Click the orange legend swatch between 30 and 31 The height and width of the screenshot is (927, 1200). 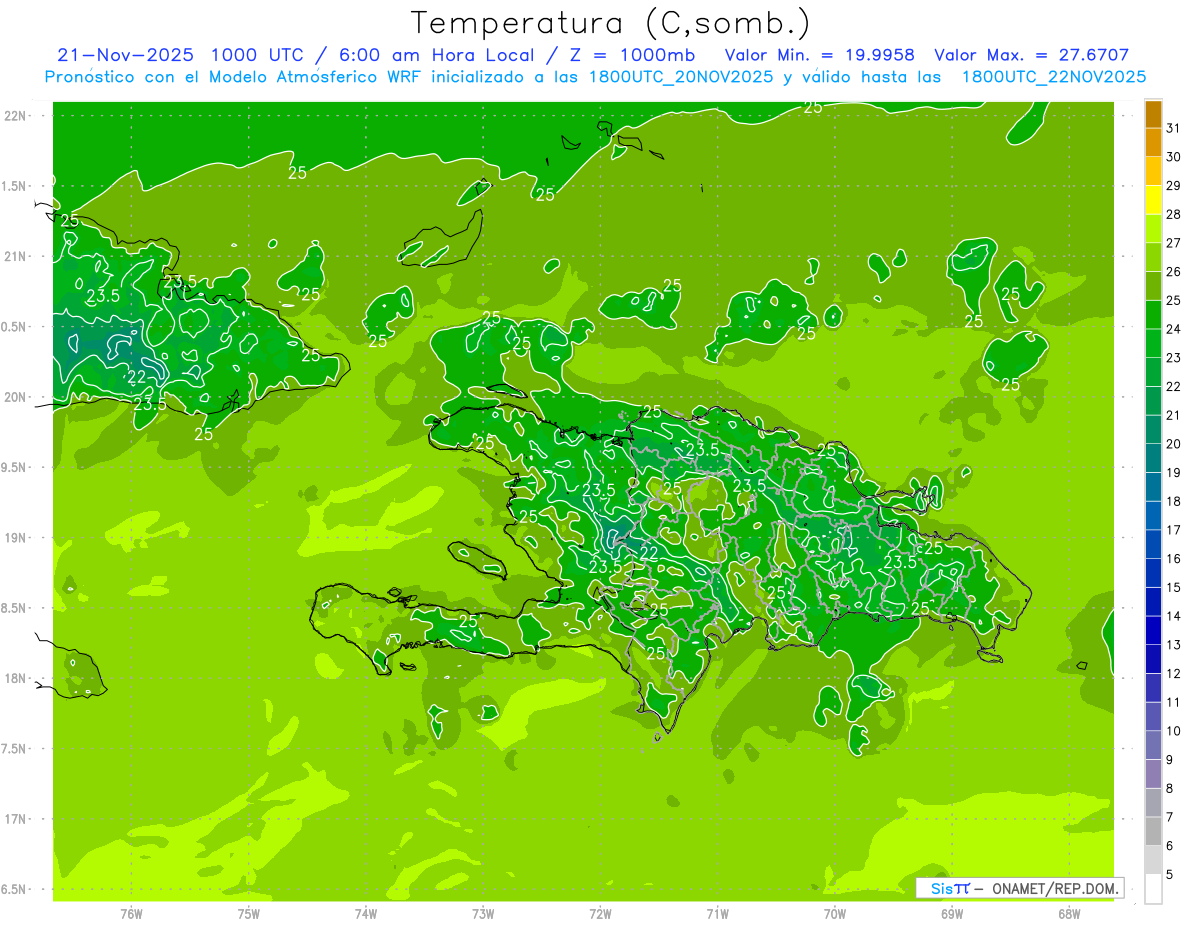tap(1153, 143)
